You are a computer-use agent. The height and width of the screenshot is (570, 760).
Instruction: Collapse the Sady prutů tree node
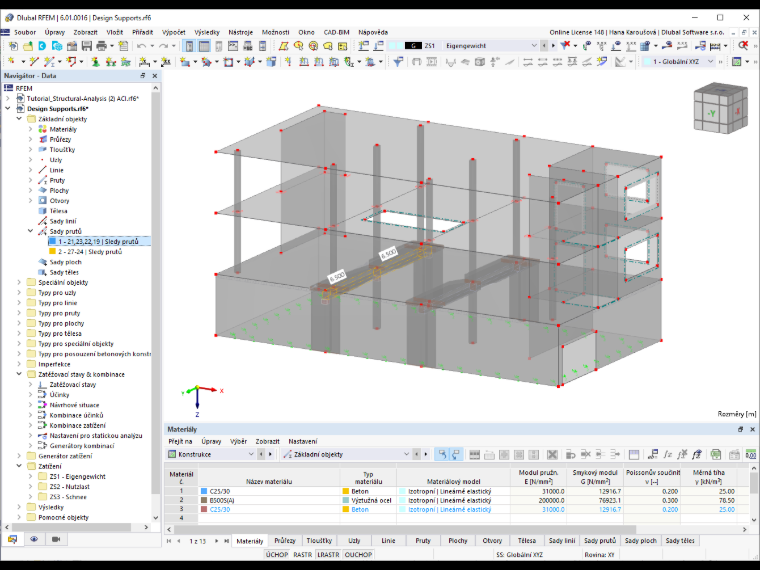[x=30, y=231]
